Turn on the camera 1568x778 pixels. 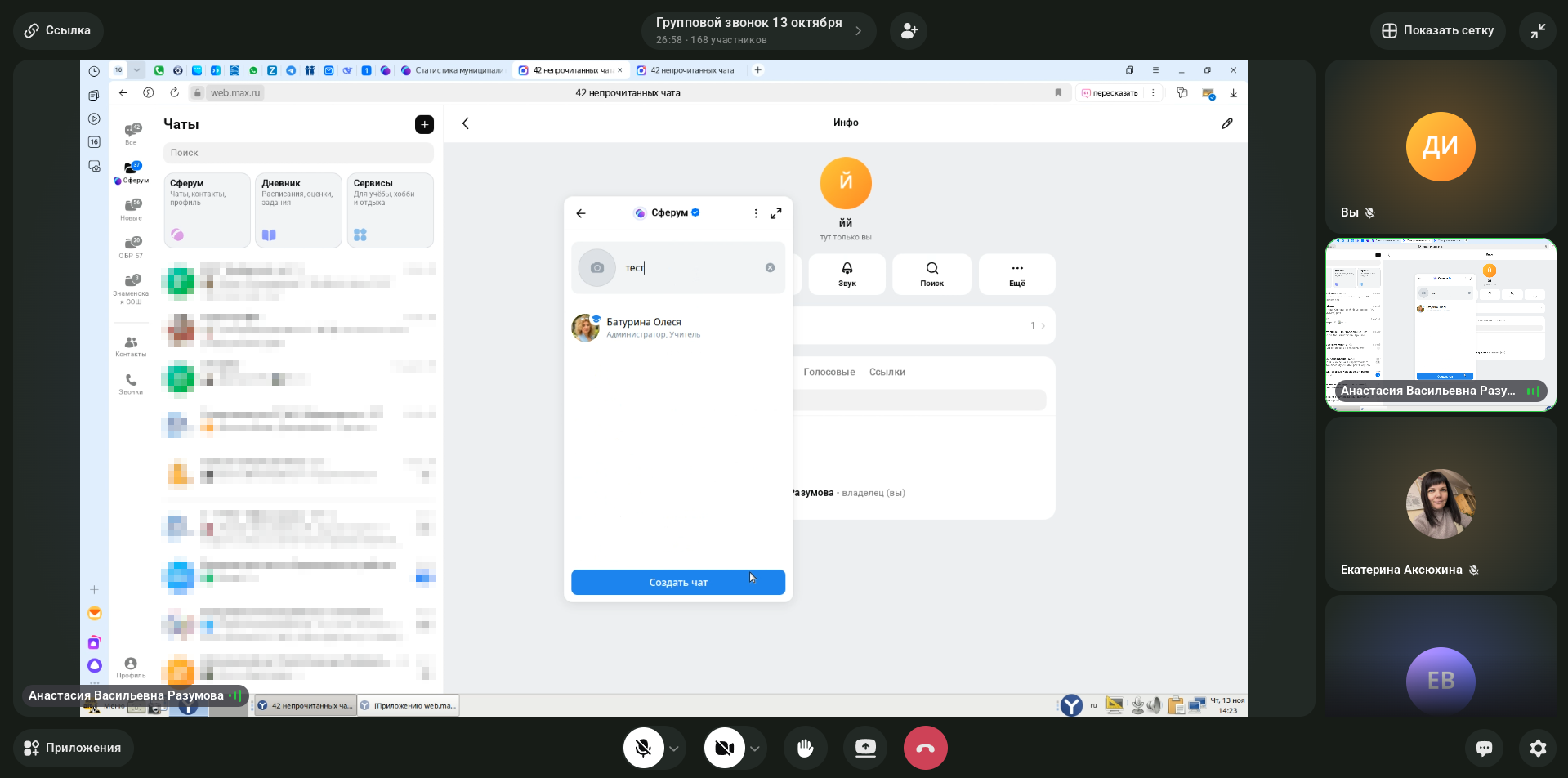click(724, 748)
